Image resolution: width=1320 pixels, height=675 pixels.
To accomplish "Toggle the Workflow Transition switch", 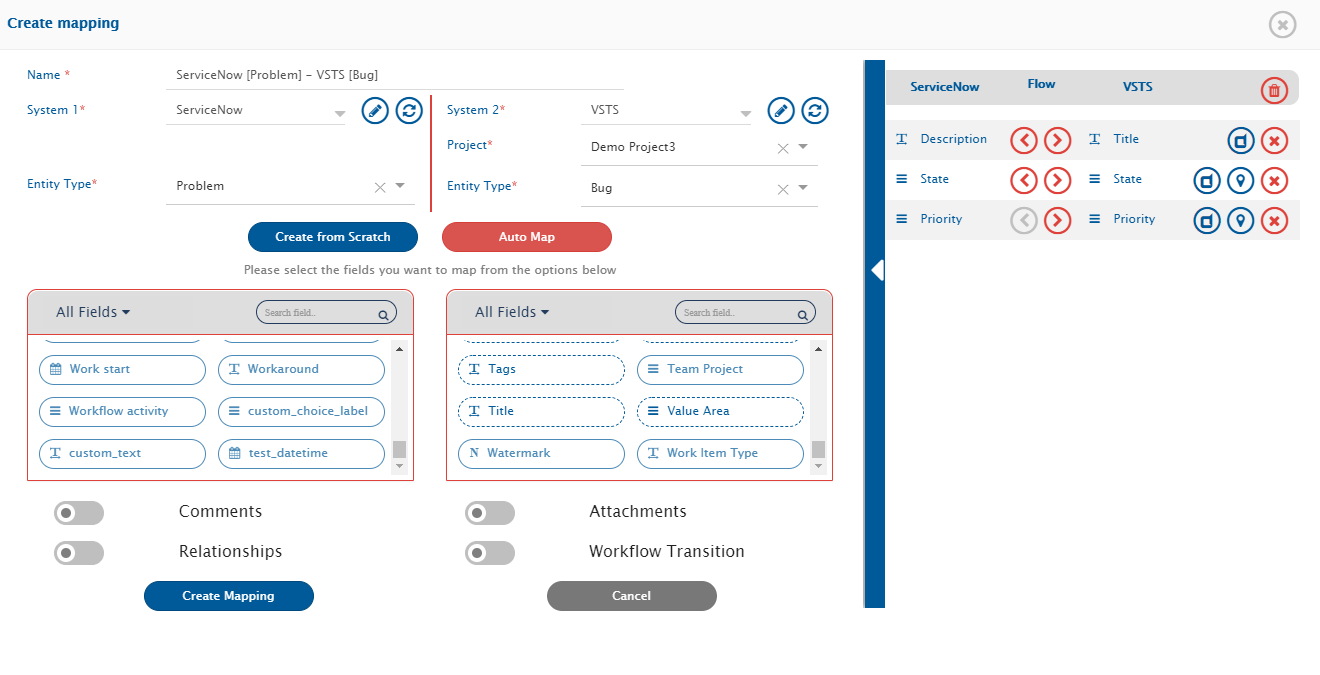I will (490, 553).
